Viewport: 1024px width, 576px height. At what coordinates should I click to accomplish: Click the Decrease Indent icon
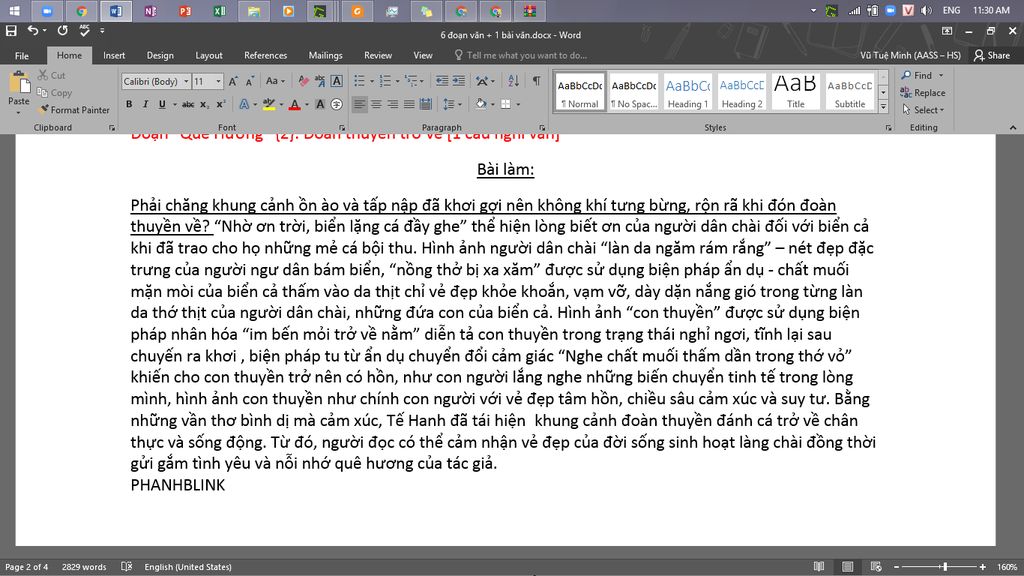pyautogui.click(x=442, y=81)
